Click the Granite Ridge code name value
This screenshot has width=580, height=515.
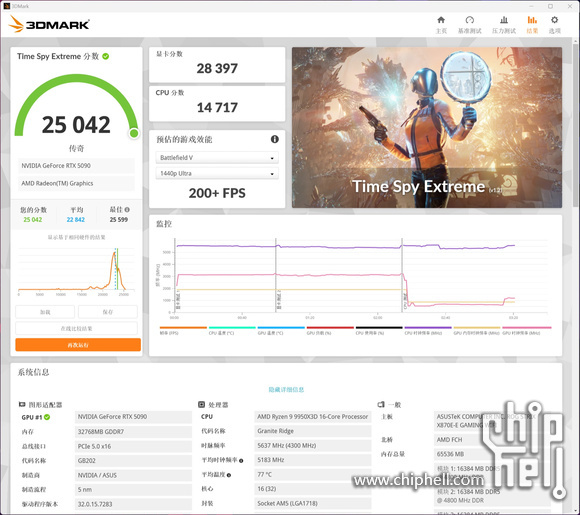(x=313, y=431)
